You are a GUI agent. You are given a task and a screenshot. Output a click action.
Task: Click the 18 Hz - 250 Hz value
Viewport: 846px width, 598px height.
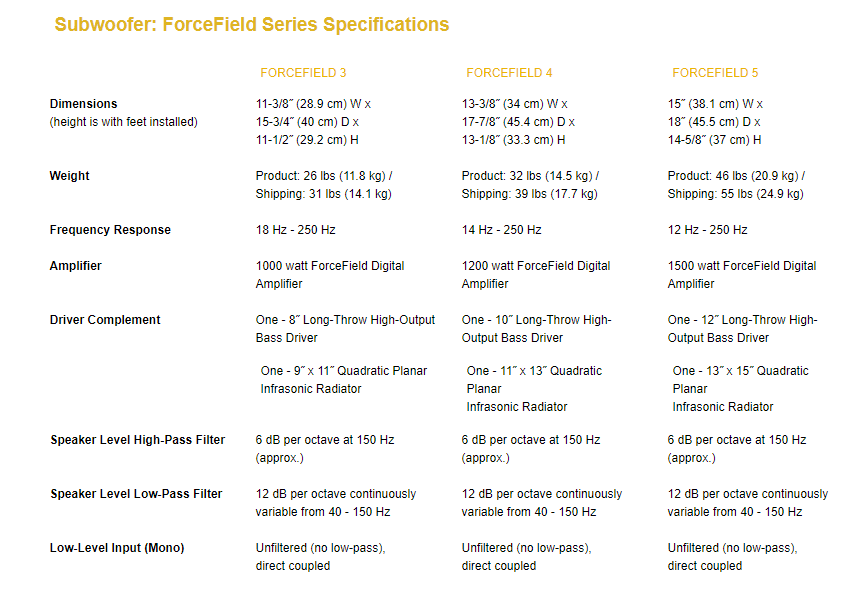[x=296, y=230]
